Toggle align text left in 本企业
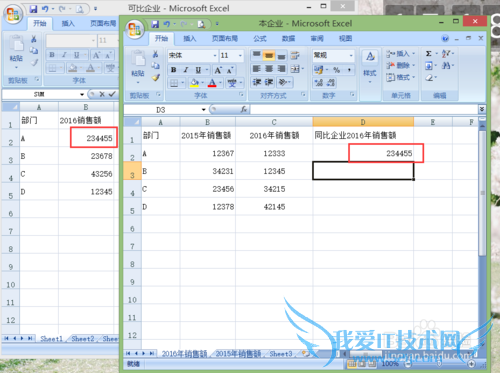The width and height of the screenshot is (500, 373). coord(256,69)
